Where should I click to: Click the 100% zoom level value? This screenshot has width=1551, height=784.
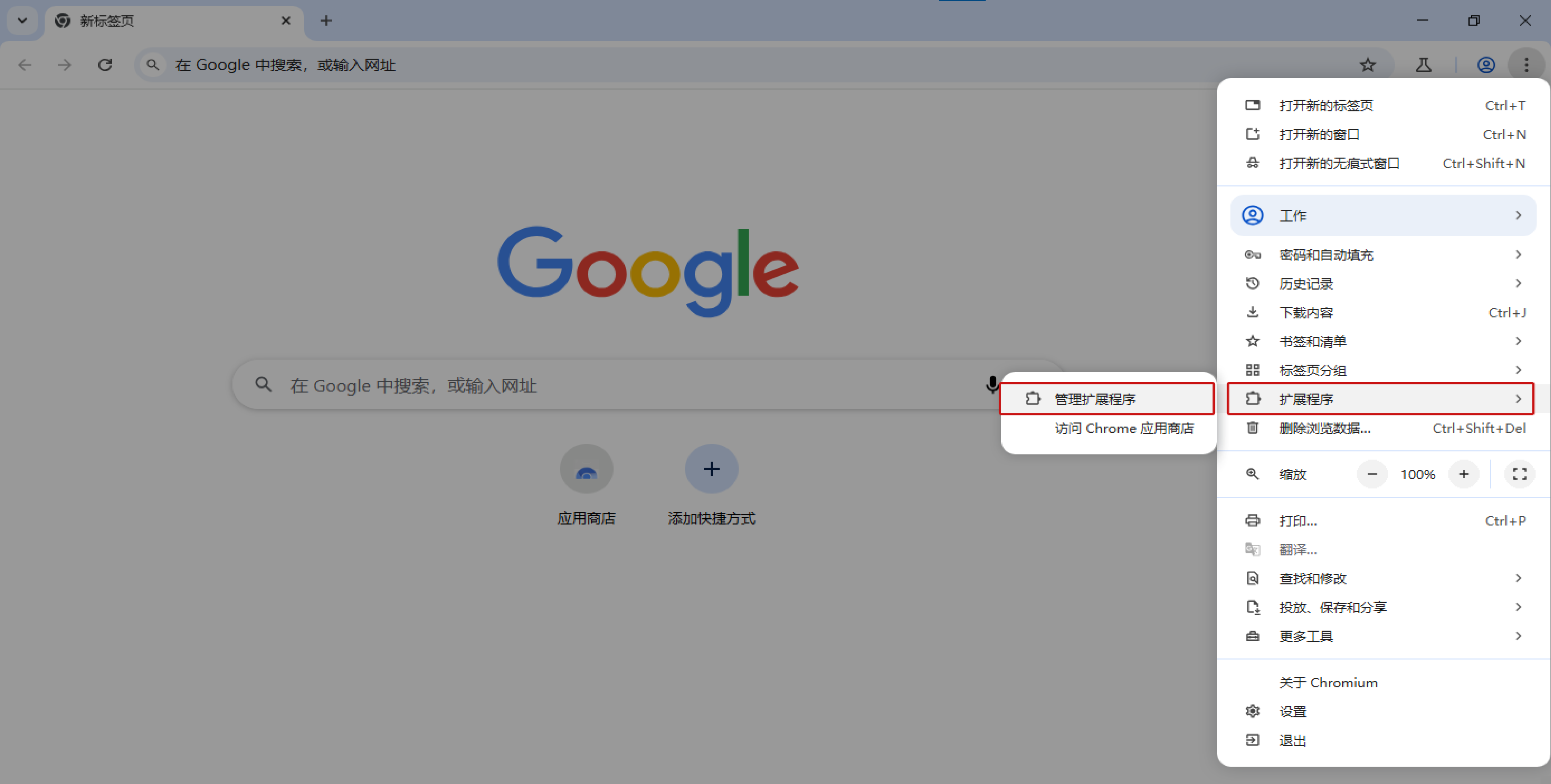(1417, 474)
